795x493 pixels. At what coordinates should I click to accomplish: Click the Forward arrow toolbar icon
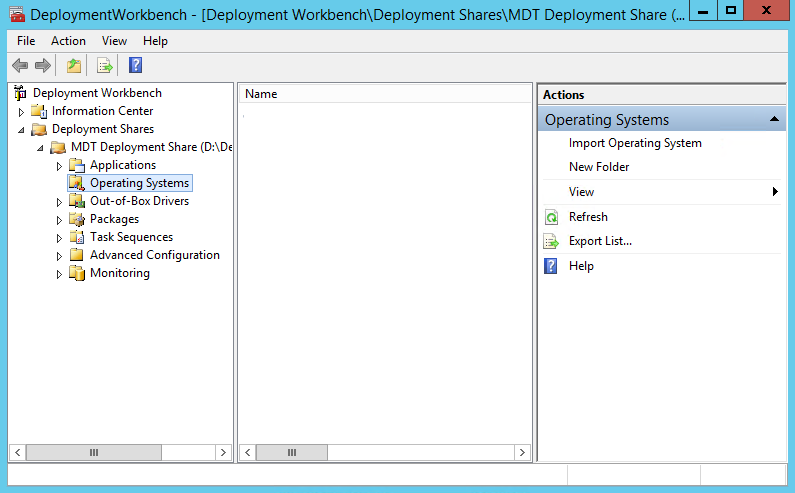pyautogui.click(x=43, y=65)
